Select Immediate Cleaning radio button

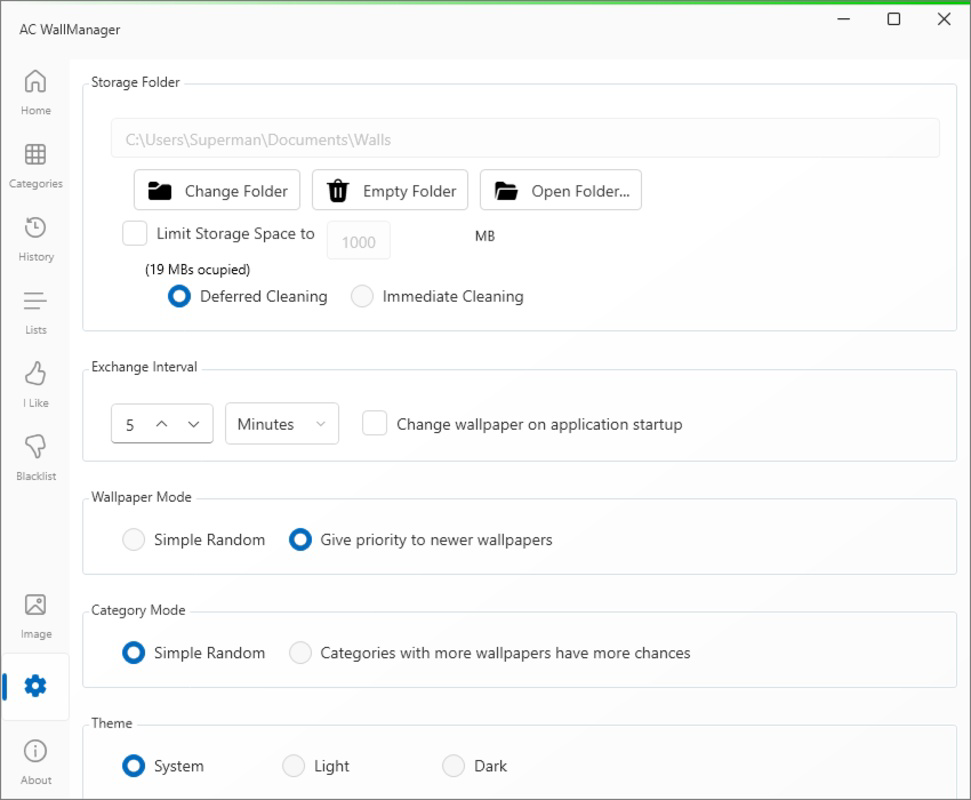click(362, 296)
